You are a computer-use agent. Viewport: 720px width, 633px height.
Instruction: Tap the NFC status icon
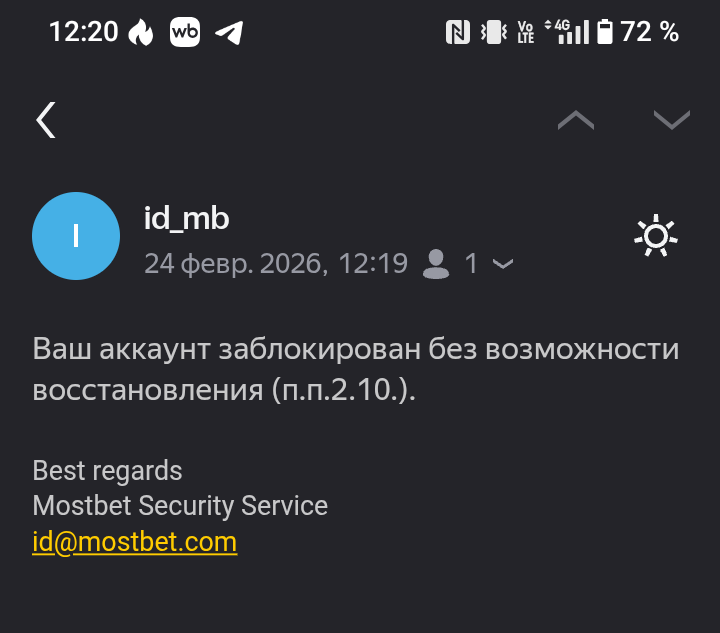tap(457, 33)
